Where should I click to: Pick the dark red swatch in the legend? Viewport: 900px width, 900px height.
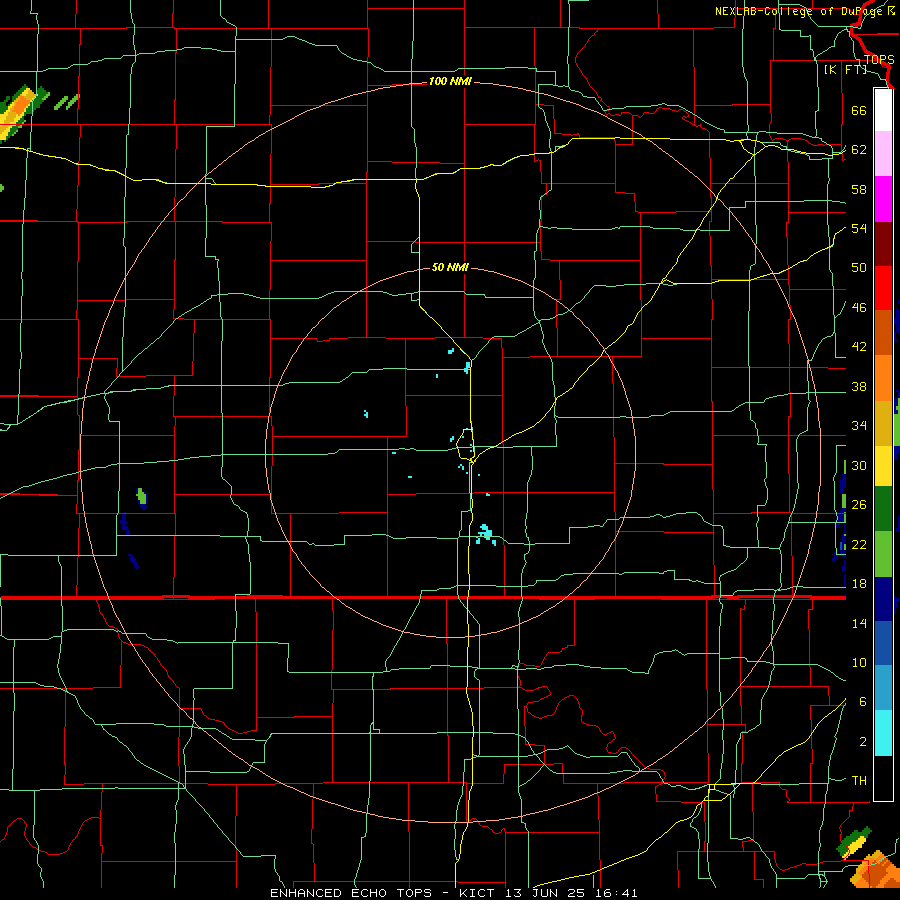tap(883, 244)
